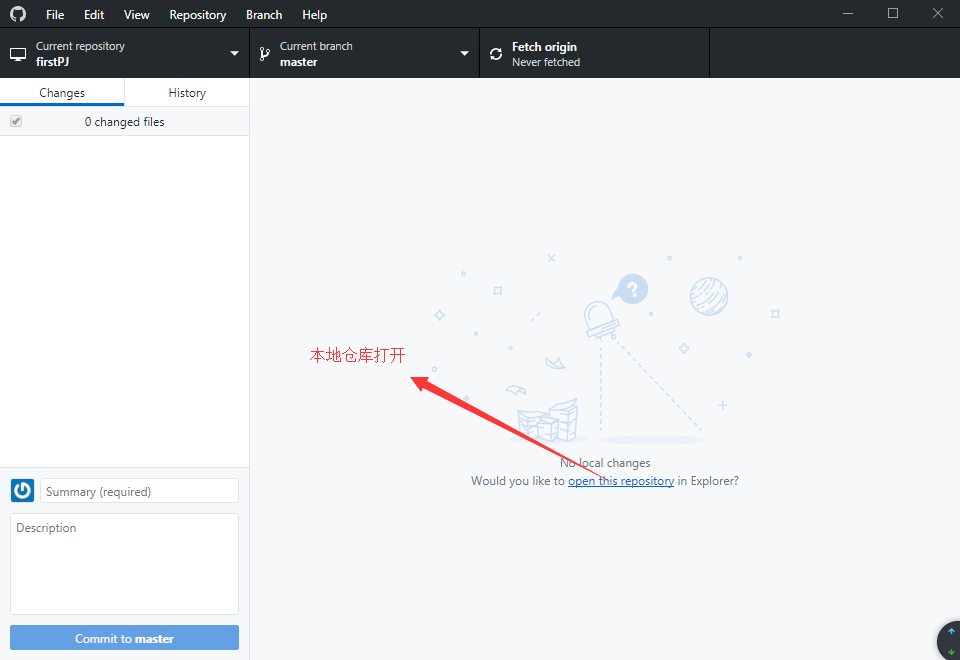This screenshot has height=660, width=960.
Task: Switch to the History tab
Action: 187,92
